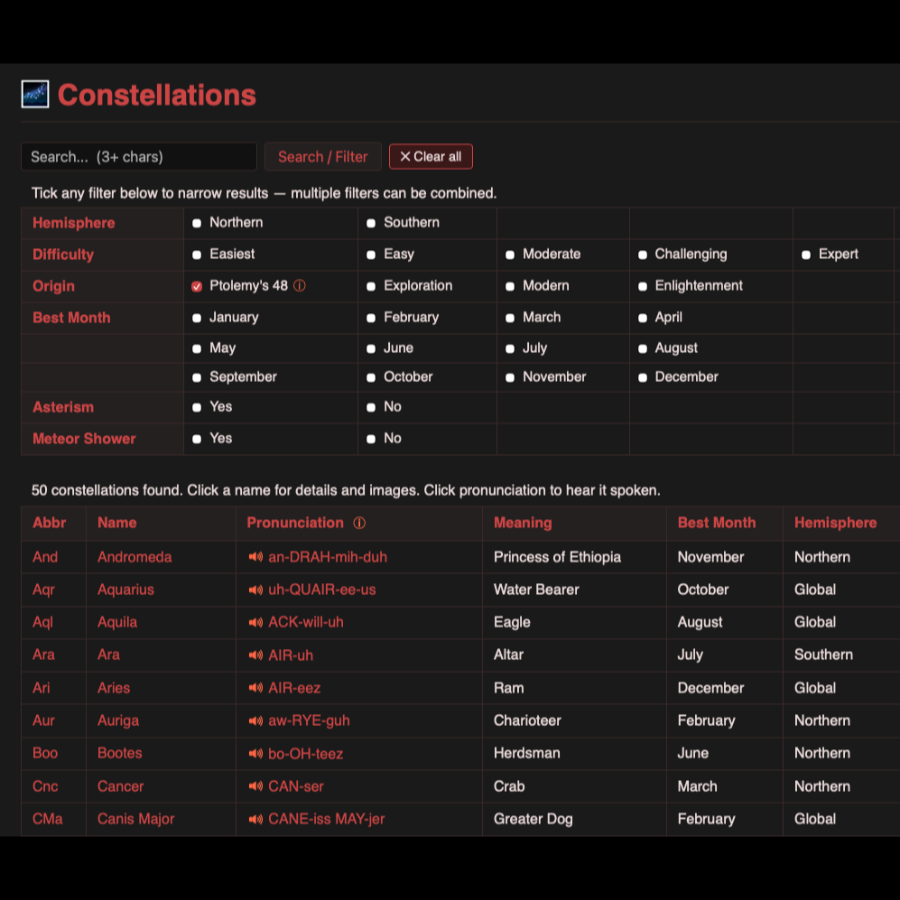
Task: Tick the Challenging difficulty checkbox
Action: pos(642,255)
